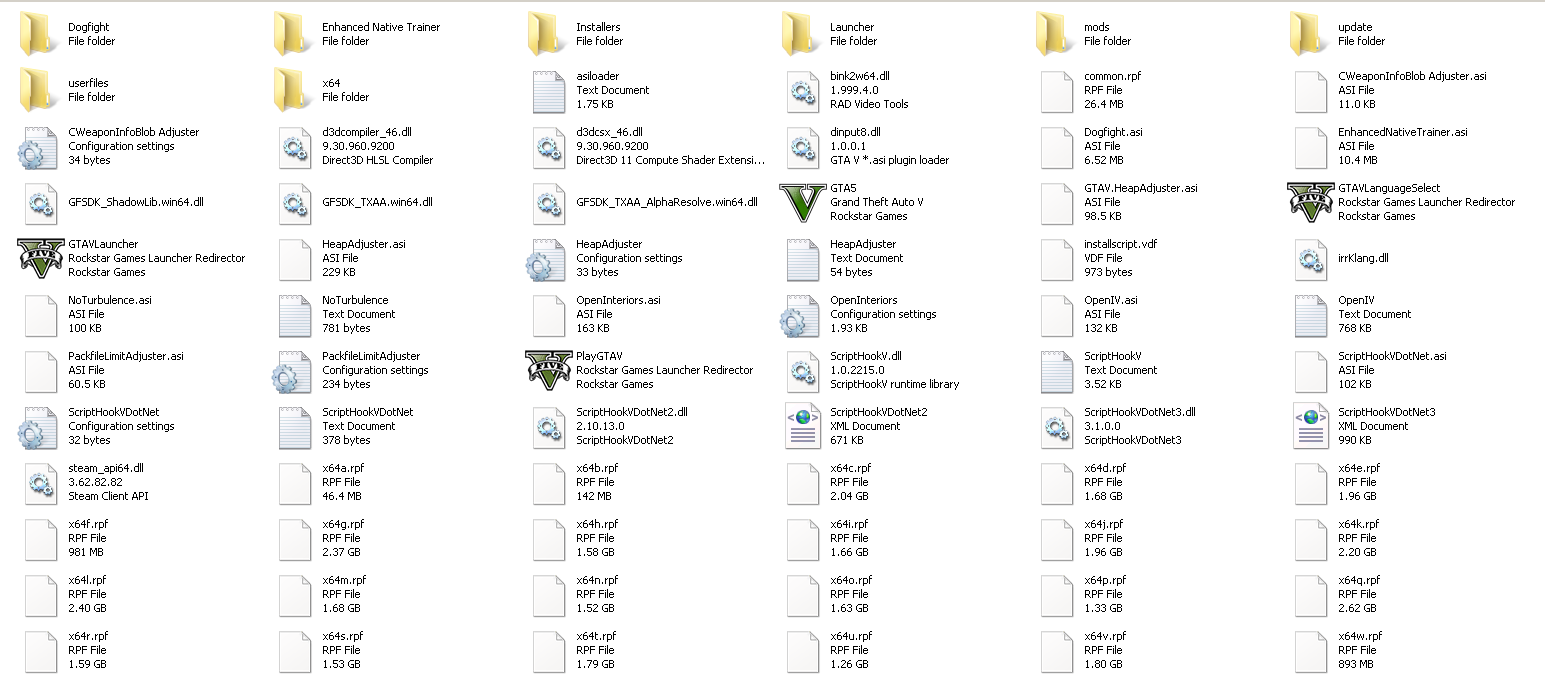Select the file name PackfileLimitAdjuster.asi
The height and width of the screenshot is (683, 1545).
126,356
